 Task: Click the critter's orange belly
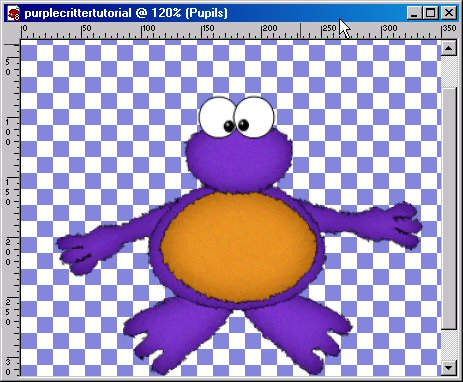[239, 248]
